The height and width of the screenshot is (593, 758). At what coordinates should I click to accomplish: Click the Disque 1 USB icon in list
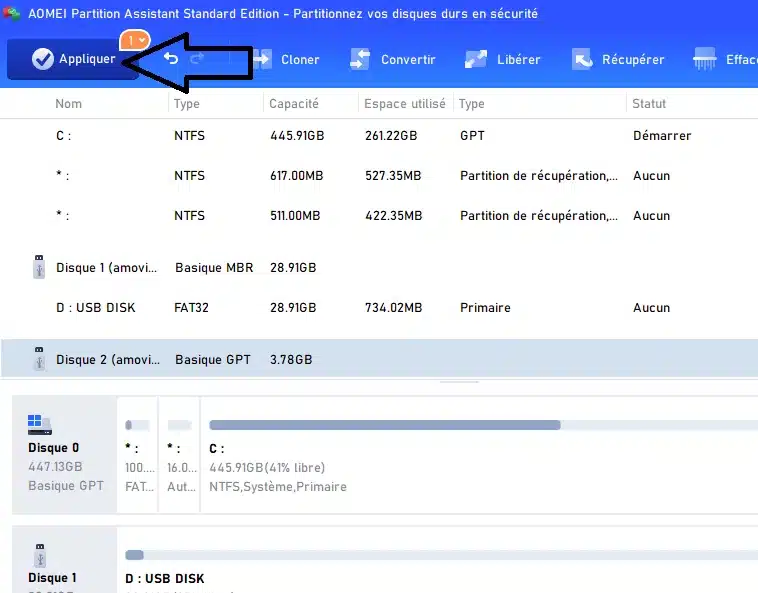[x=39, y=267]
